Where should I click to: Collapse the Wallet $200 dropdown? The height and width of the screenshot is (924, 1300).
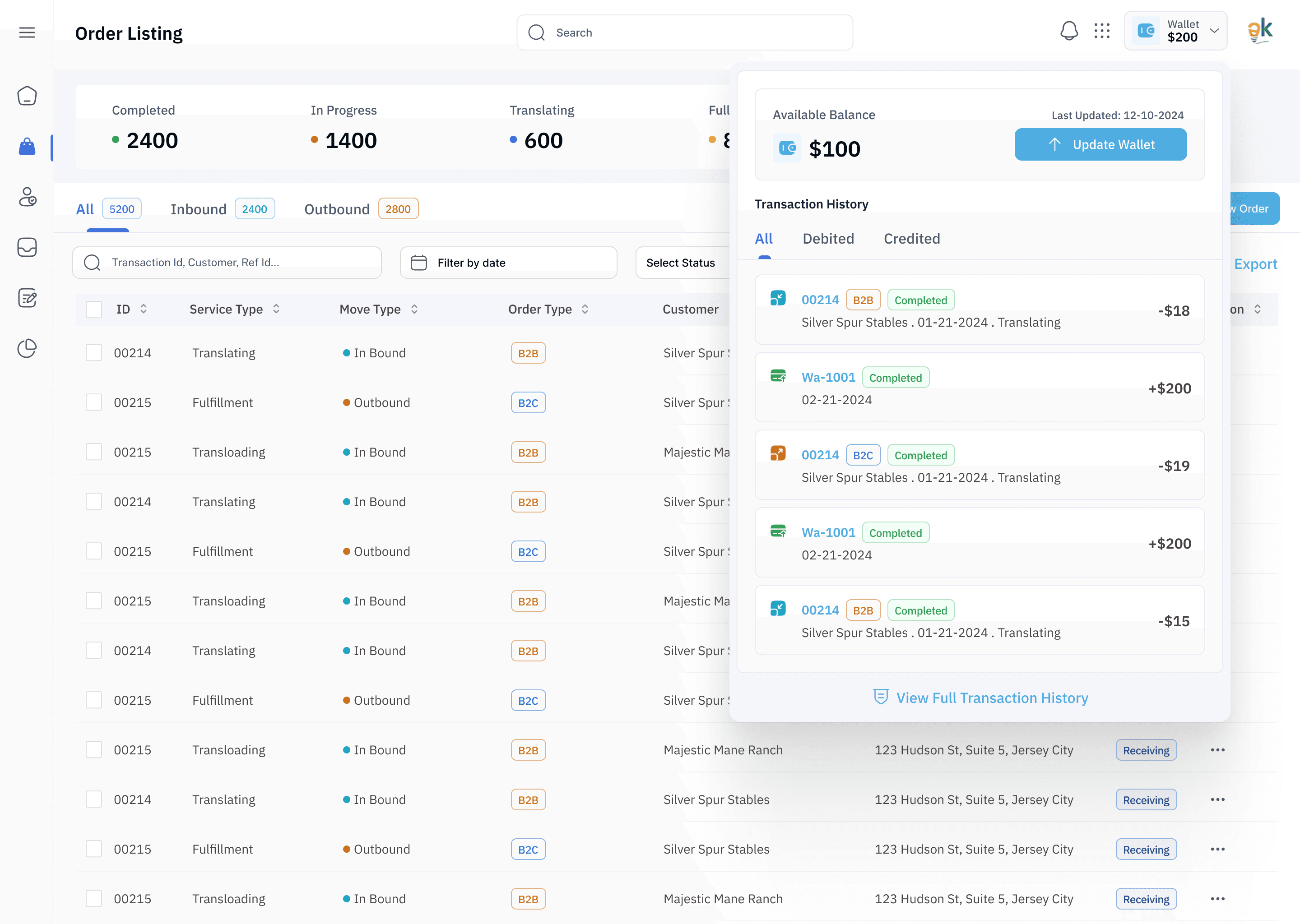tap(1175, 31)
